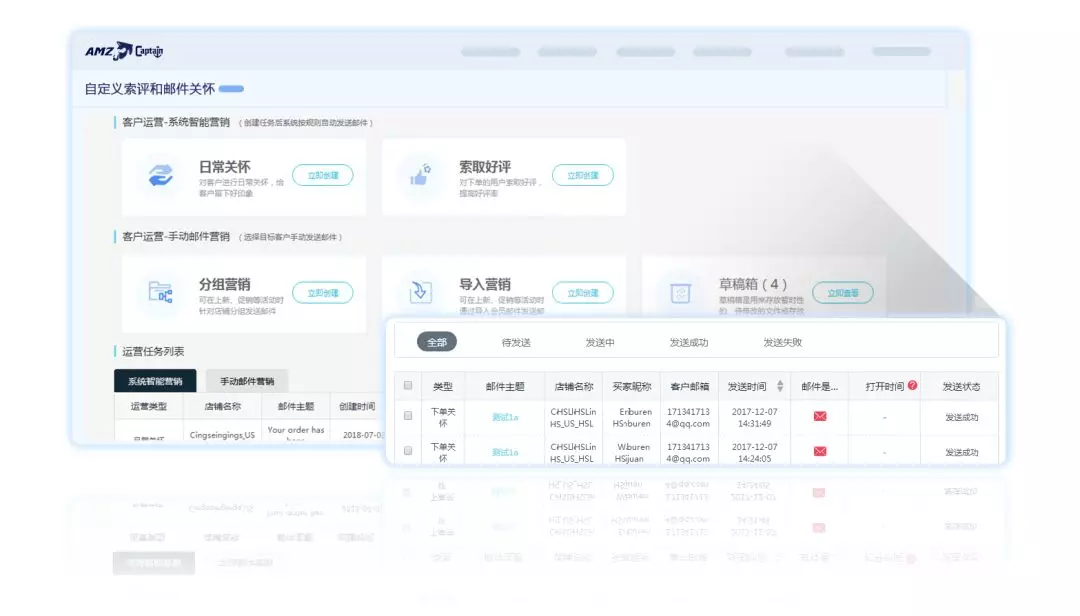Click the 类型 column header
Viewport: 1080px width, 616px height.
pyautogui.click(x=443, y=387)
